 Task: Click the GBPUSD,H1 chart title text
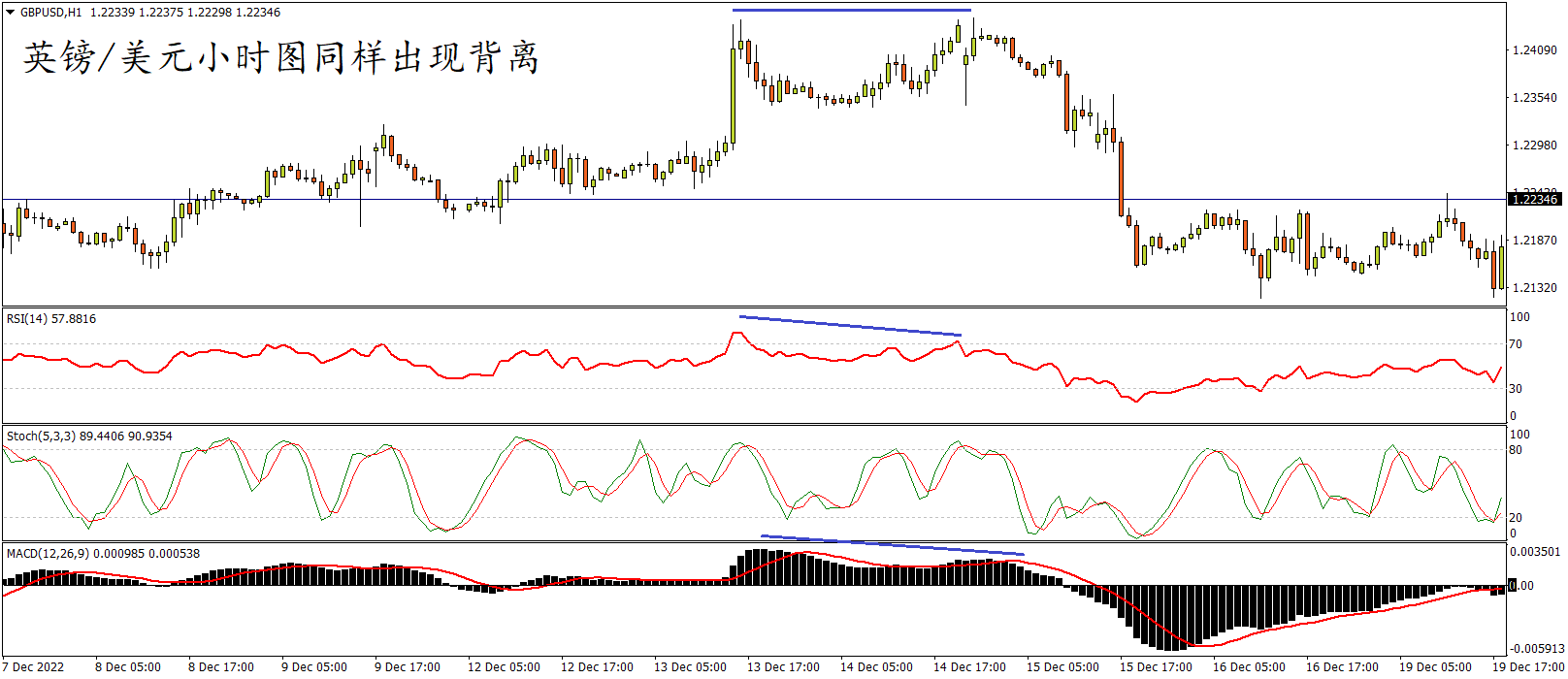[50, 13]
